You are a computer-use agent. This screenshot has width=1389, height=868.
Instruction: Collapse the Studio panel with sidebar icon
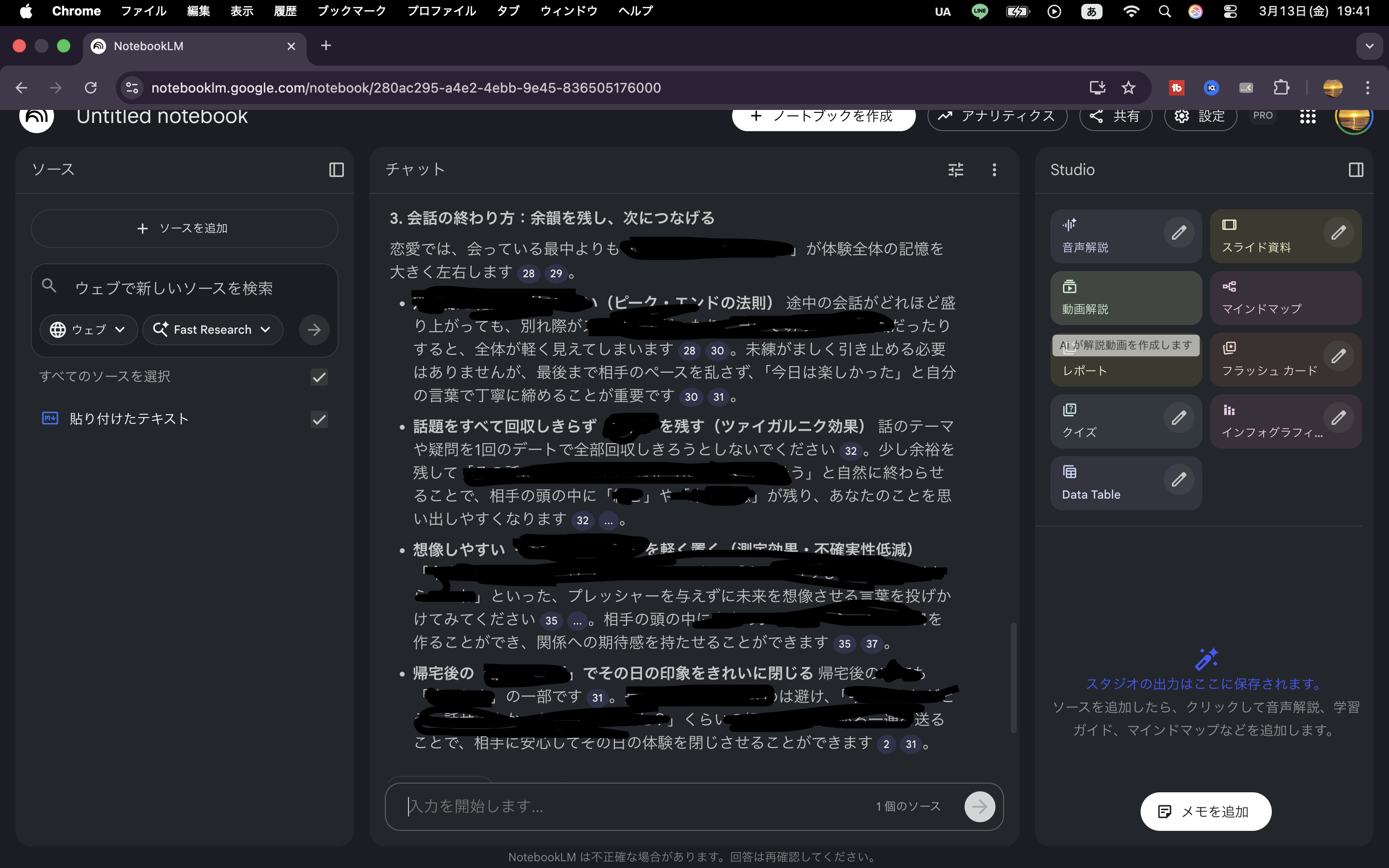1356,170
